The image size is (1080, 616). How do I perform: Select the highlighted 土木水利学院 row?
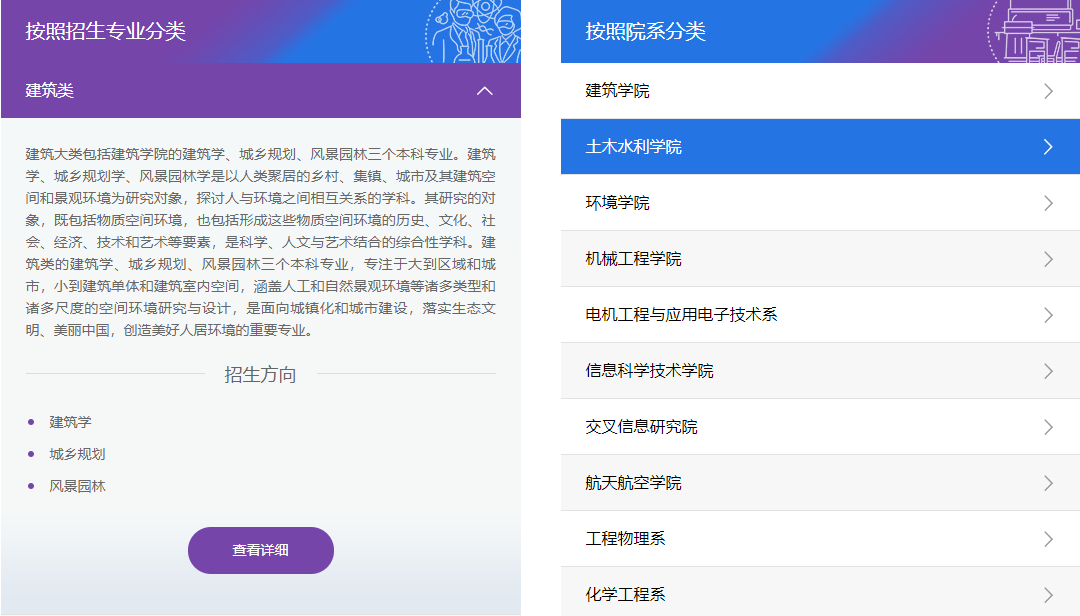(633, 147)
